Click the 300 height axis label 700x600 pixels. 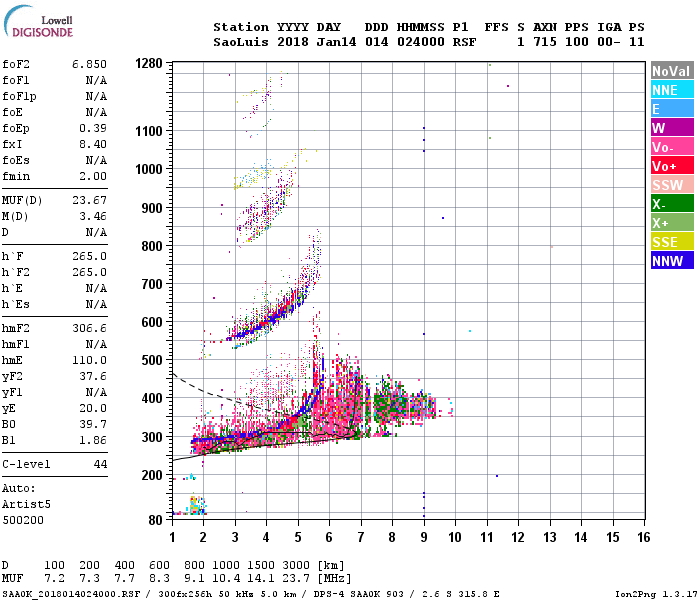tap(152, 437)
